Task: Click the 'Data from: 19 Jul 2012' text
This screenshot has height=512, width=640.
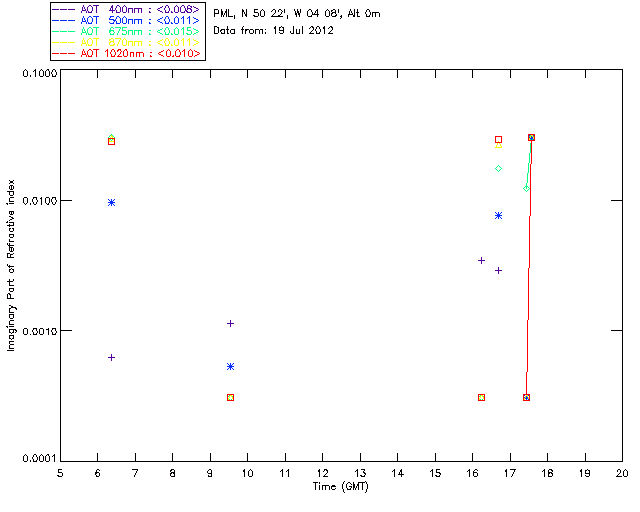Action: [x=273, y=31]
